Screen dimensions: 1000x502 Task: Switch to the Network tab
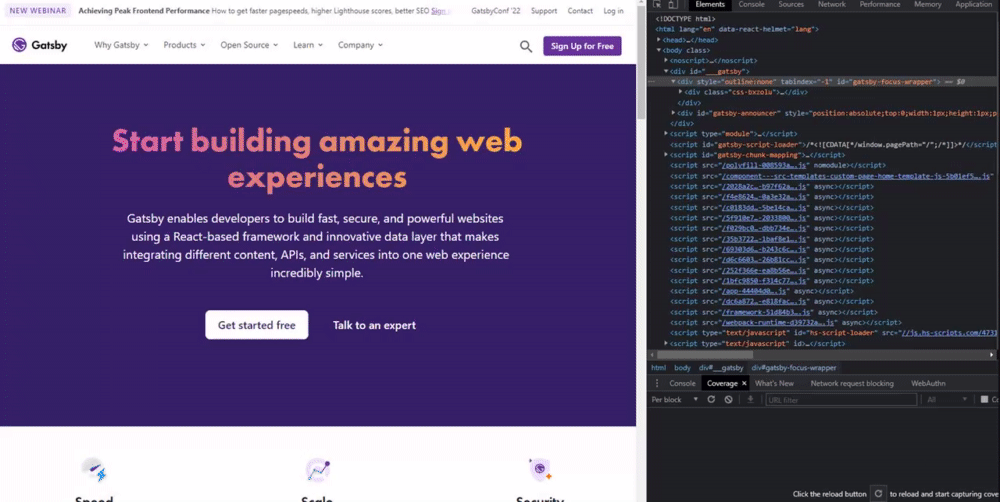(832, 4)
